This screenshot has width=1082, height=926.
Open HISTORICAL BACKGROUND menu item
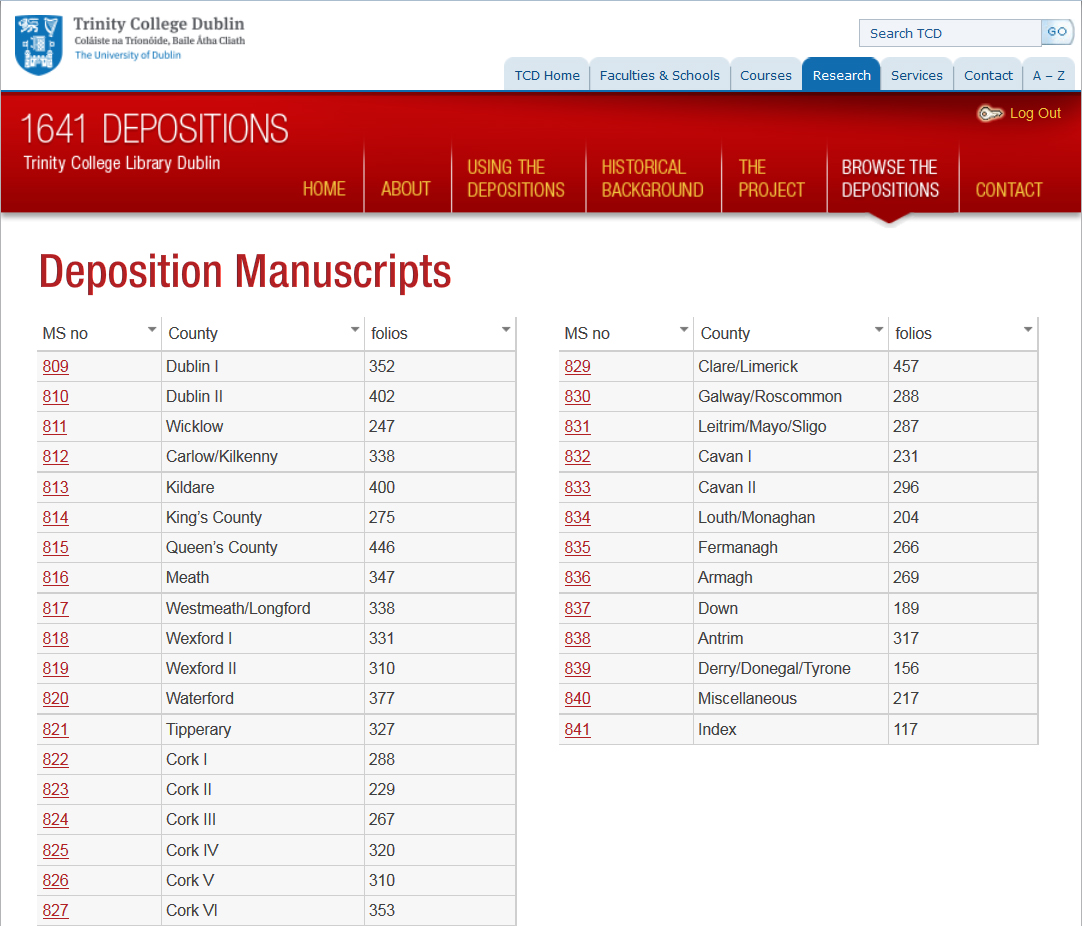[x=652, y=178]
